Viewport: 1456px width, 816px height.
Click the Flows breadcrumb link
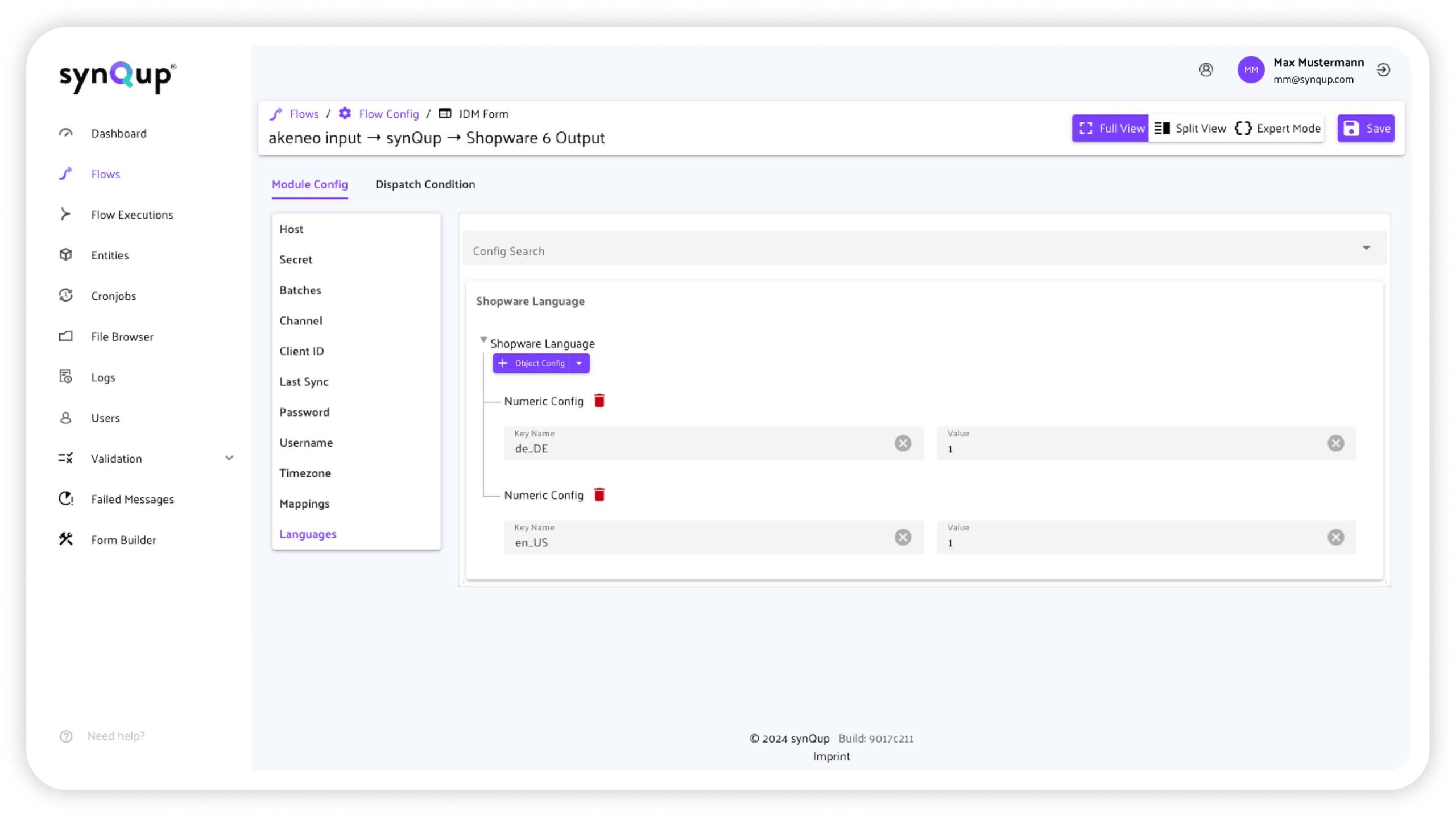point(304,113)
